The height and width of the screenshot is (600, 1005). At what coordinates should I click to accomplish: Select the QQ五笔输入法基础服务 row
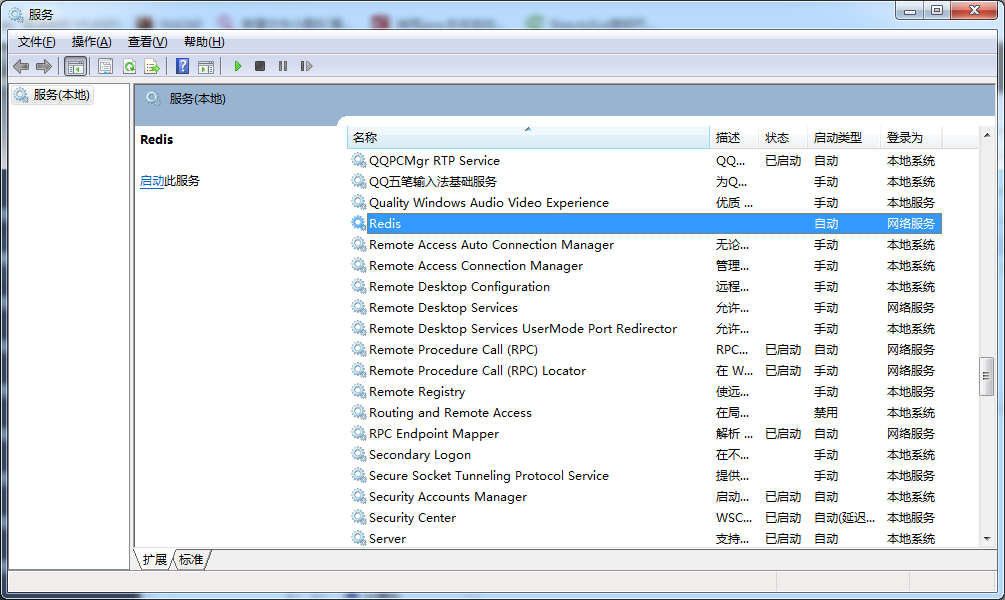(x=644, y=182)
